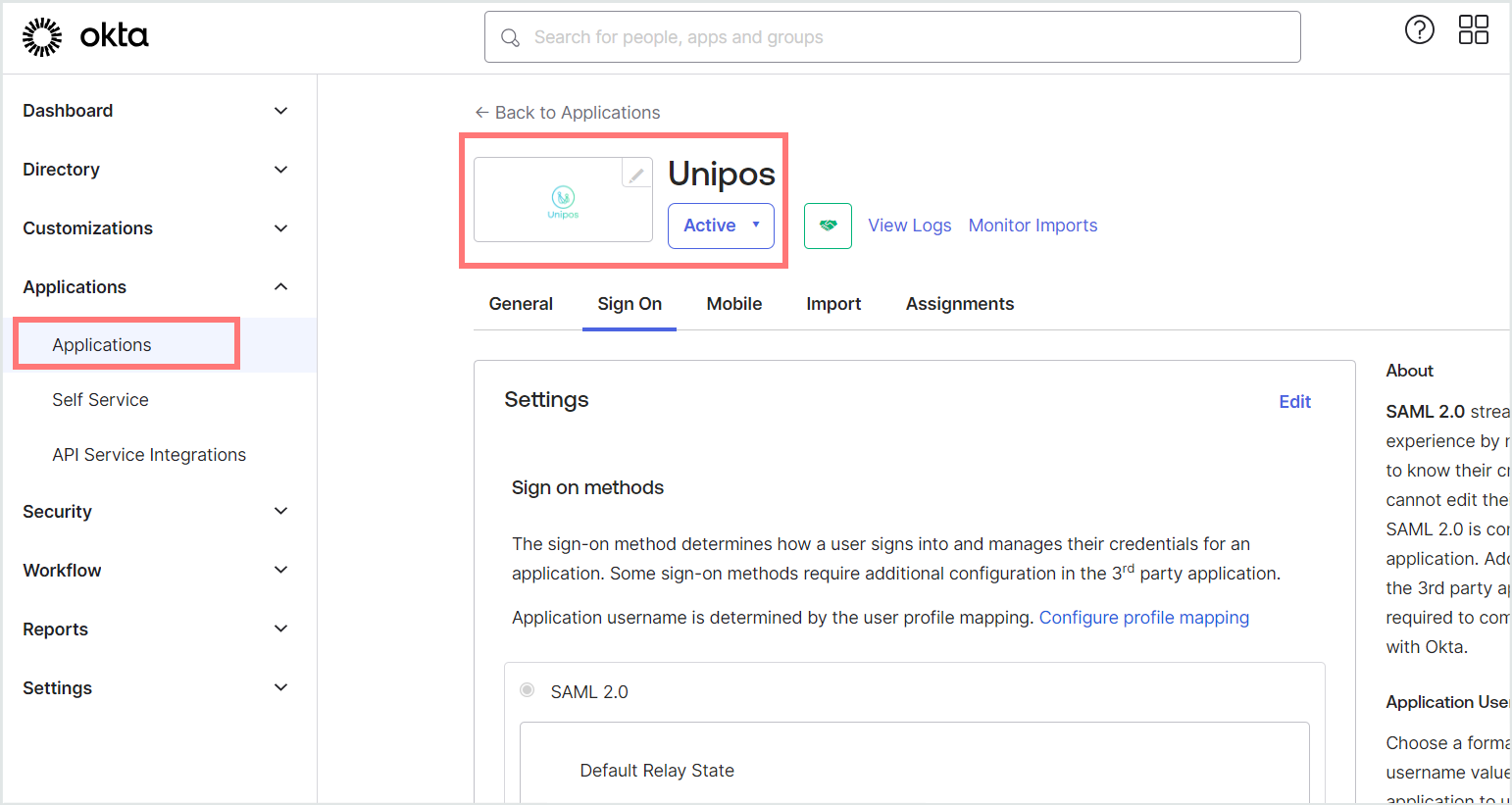Switch to the Assignments tab
The width and height of the screenshot is (1512, 805).
click(960, 304)
